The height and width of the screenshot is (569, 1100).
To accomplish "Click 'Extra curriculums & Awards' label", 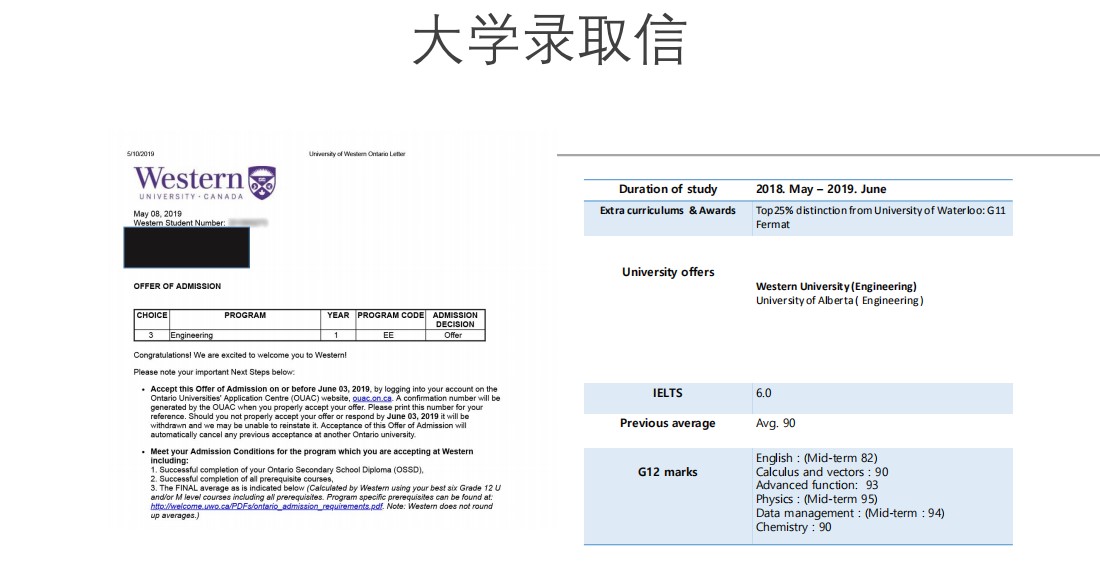I will coord(668,210).
